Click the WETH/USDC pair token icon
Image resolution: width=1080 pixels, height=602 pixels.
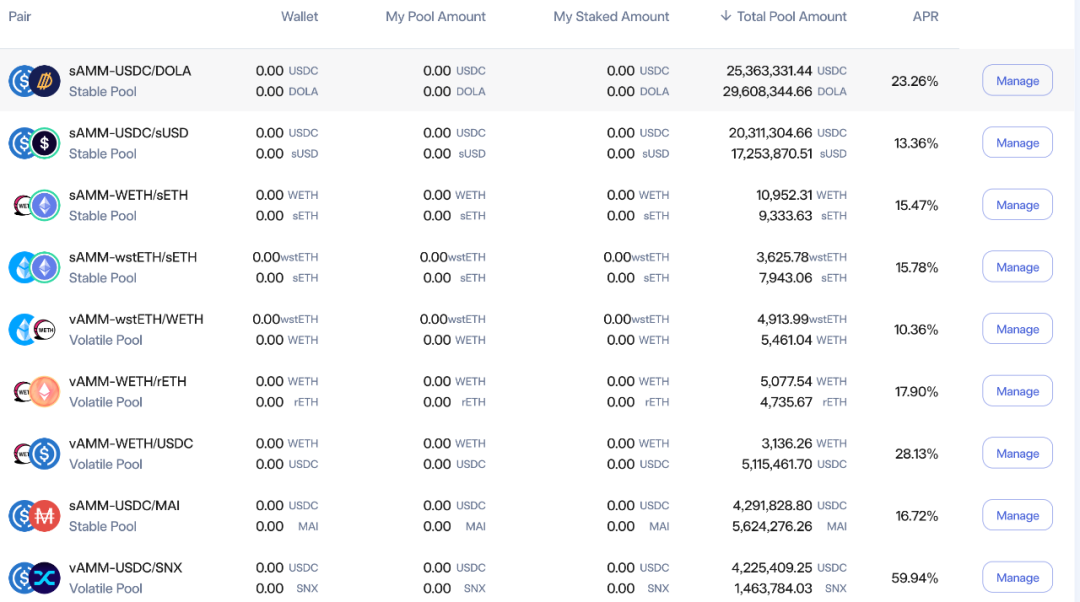point(37,454)
